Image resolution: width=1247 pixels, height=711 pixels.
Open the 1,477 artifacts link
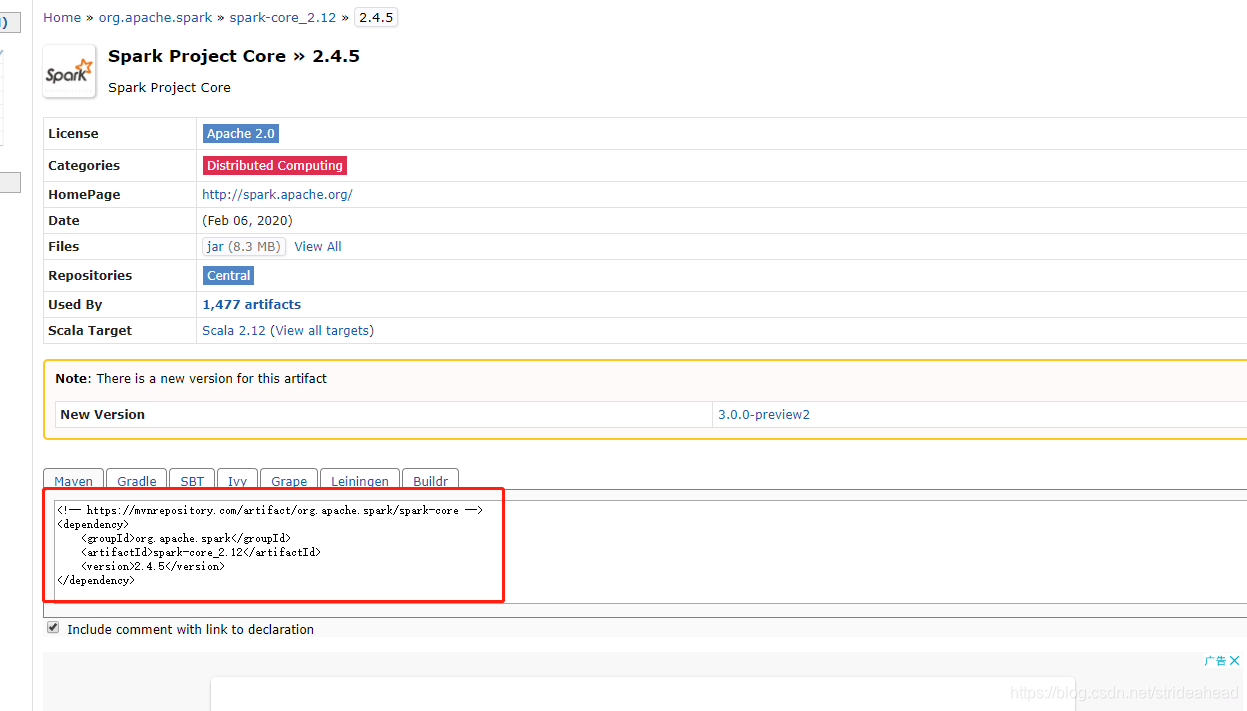click(x=252, y=304)
